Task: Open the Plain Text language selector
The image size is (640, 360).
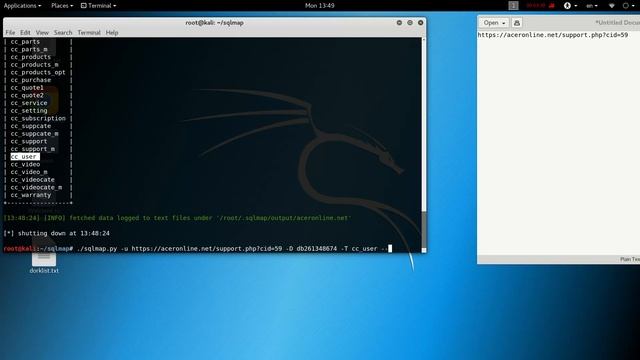Action: [630, 259]
